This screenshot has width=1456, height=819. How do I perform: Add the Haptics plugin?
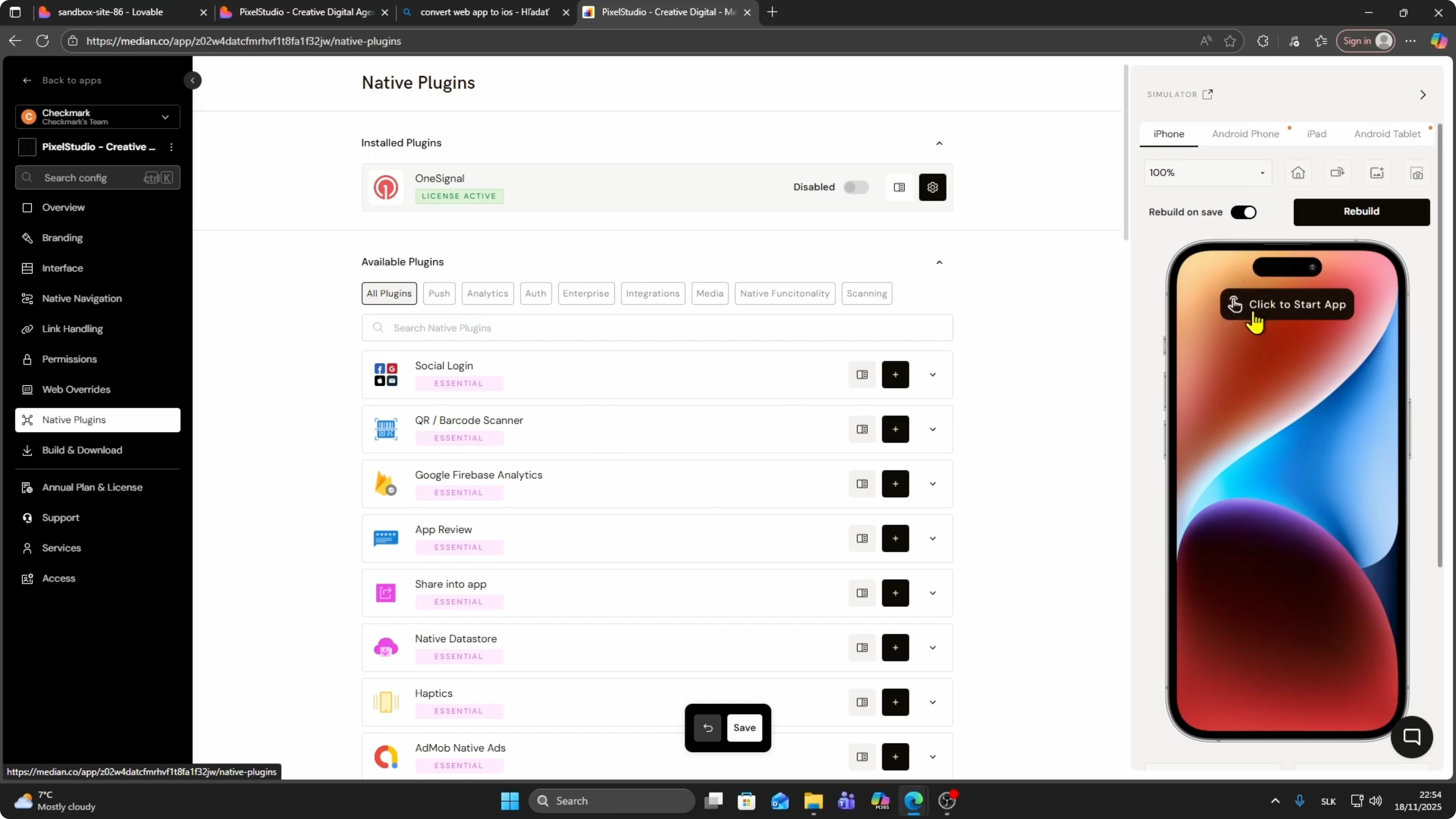(895, 702)
